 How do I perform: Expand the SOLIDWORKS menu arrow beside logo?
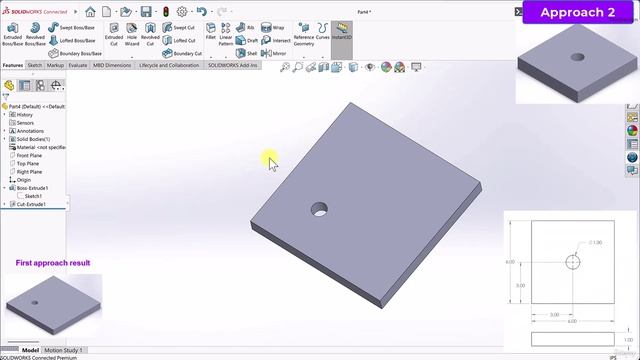[76, 12]
